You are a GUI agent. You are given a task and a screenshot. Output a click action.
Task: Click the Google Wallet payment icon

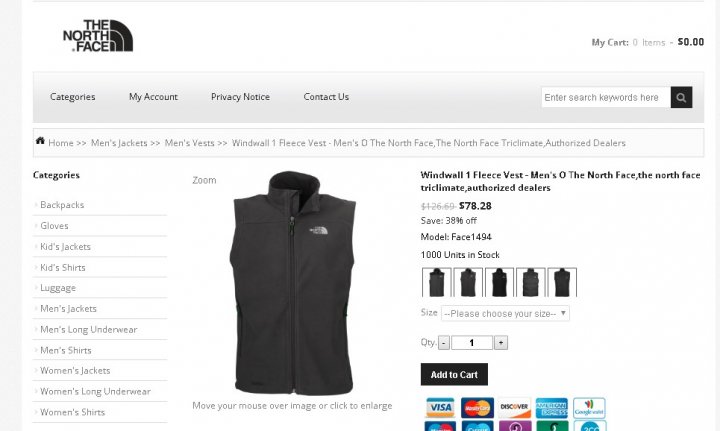[589, 408]
